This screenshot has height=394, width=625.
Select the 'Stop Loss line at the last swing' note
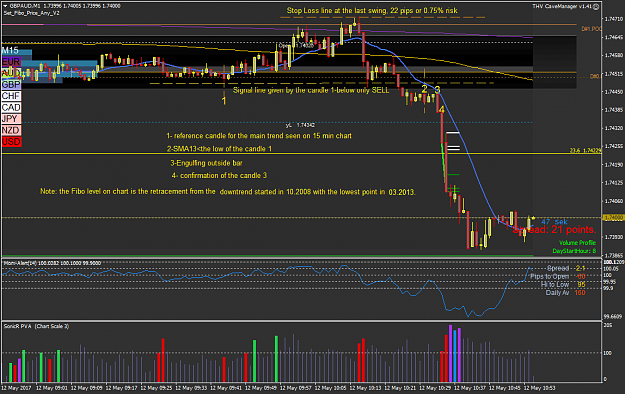[x=372, y=10]
